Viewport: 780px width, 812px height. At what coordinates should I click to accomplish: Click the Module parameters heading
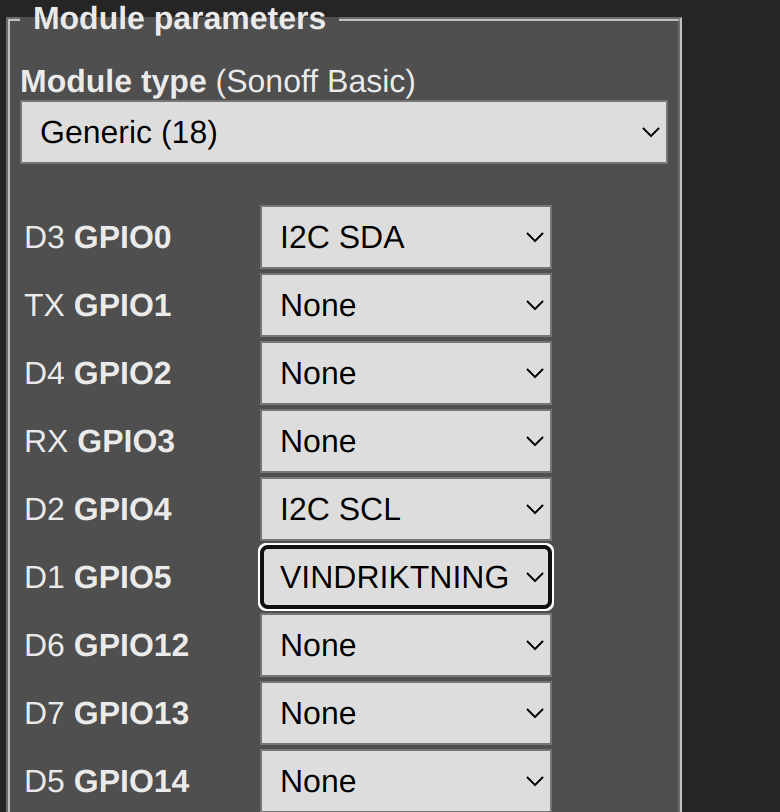180,19
